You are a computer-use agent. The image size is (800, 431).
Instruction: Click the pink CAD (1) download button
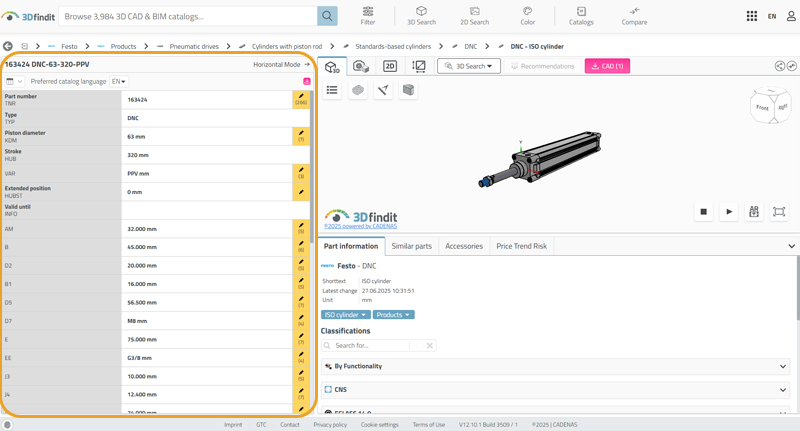tap(607, 66)
